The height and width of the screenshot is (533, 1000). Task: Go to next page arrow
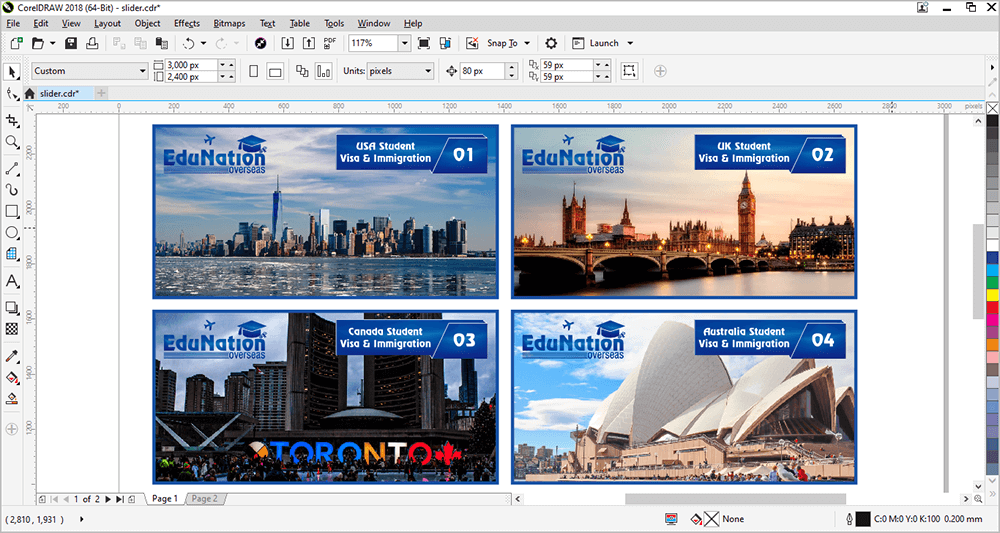pos(108,499)
